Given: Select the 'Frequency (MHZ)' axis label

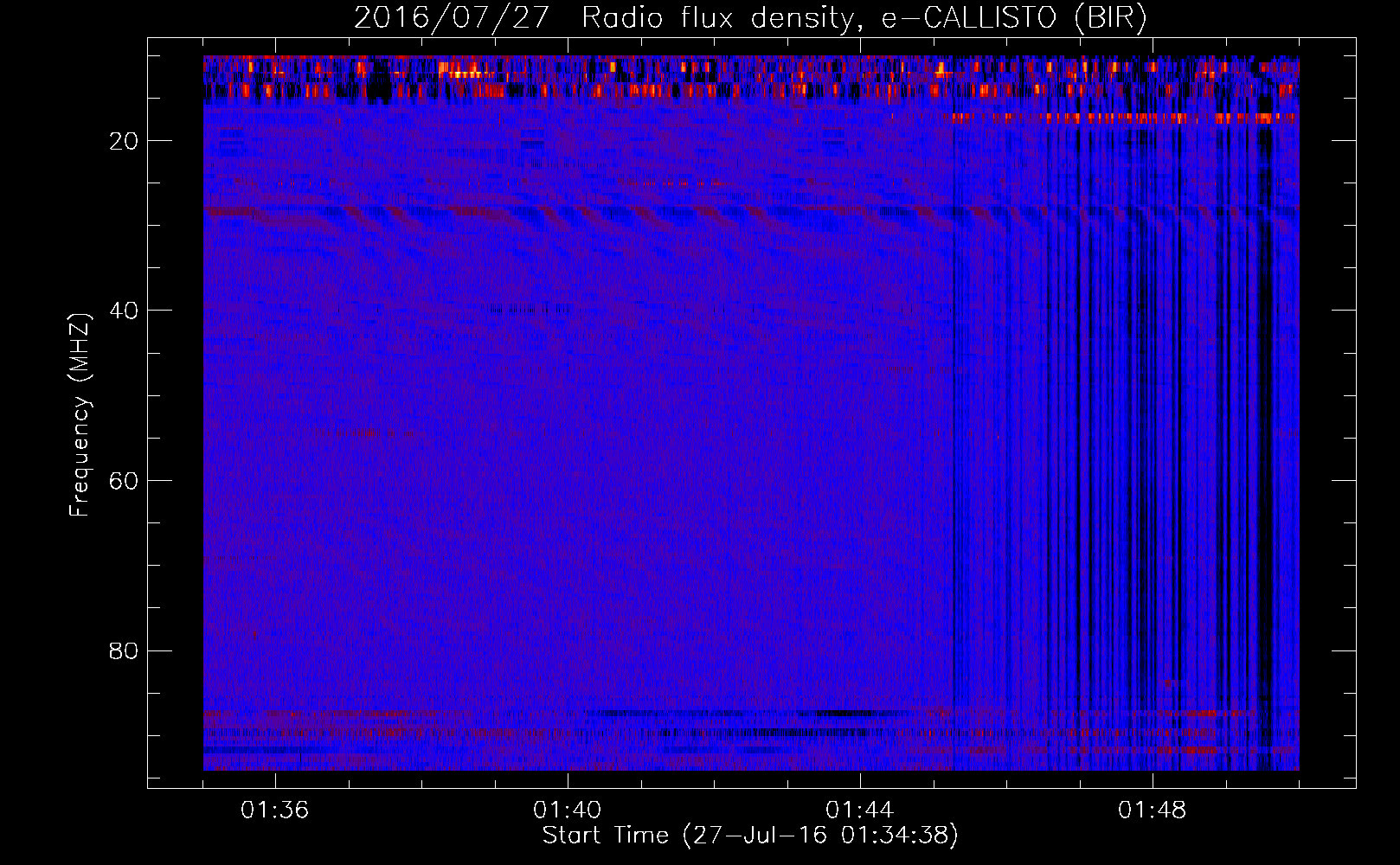Looking at the screenshot, I should click(80, 415).
